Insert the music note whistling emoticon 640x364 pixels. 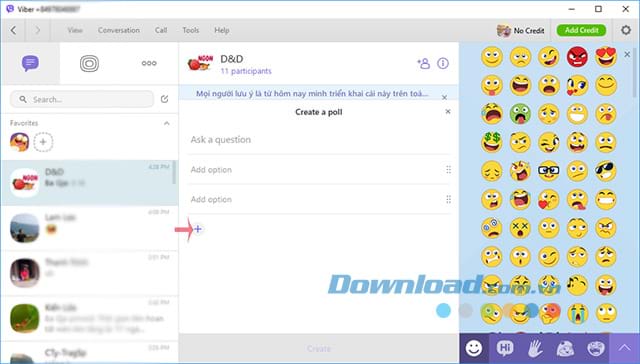(577, 285)
